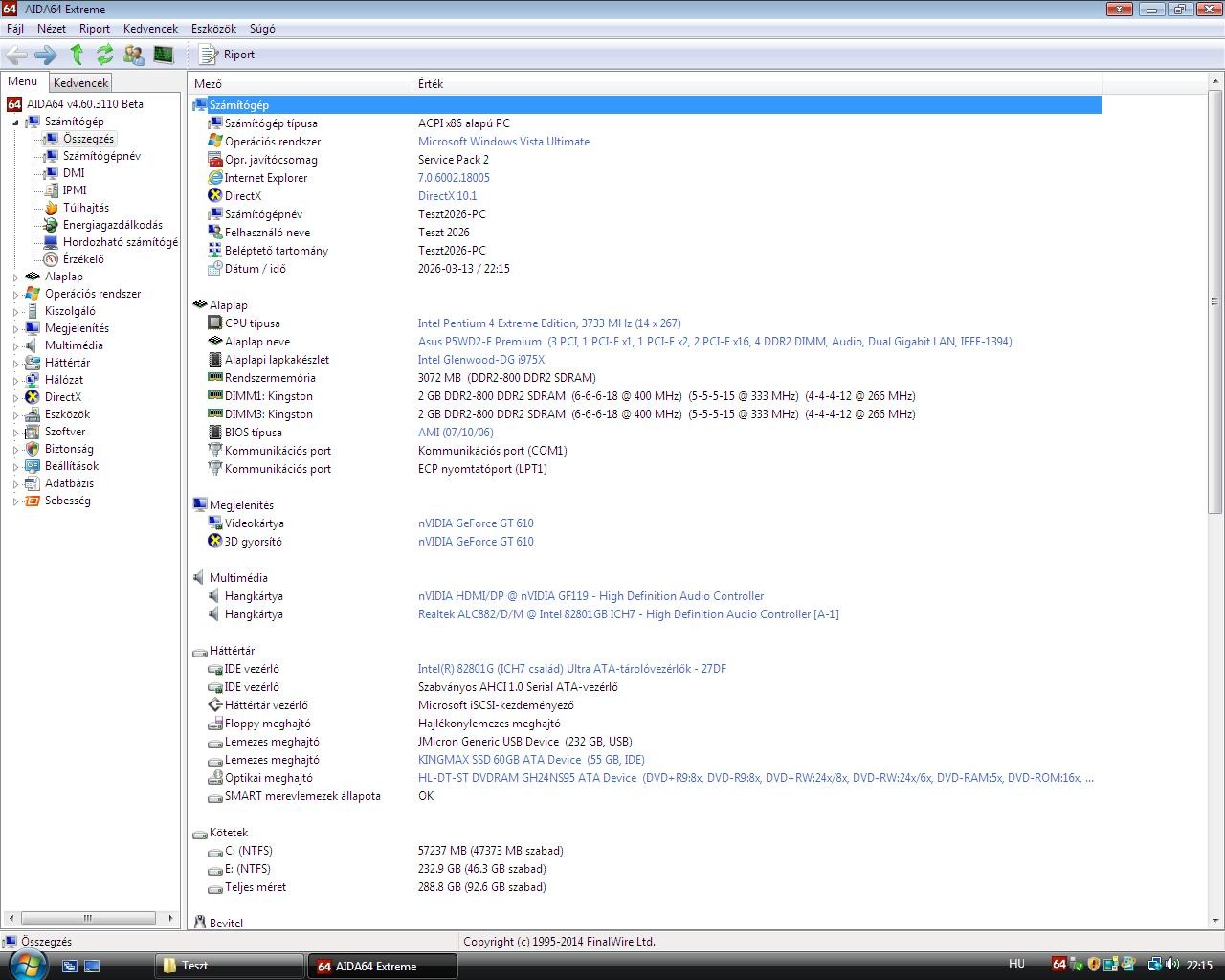Open the Microsoft Windows Vista Ultimate link
This screenshot has height=980, width=1225.
click(x=503, y=142)
